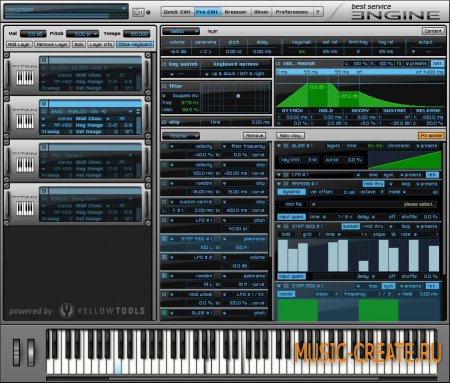This screenshot has height=383, width=450.
Task: Collapse the GLIDE #1 section triangle
Action: point(279,146)
